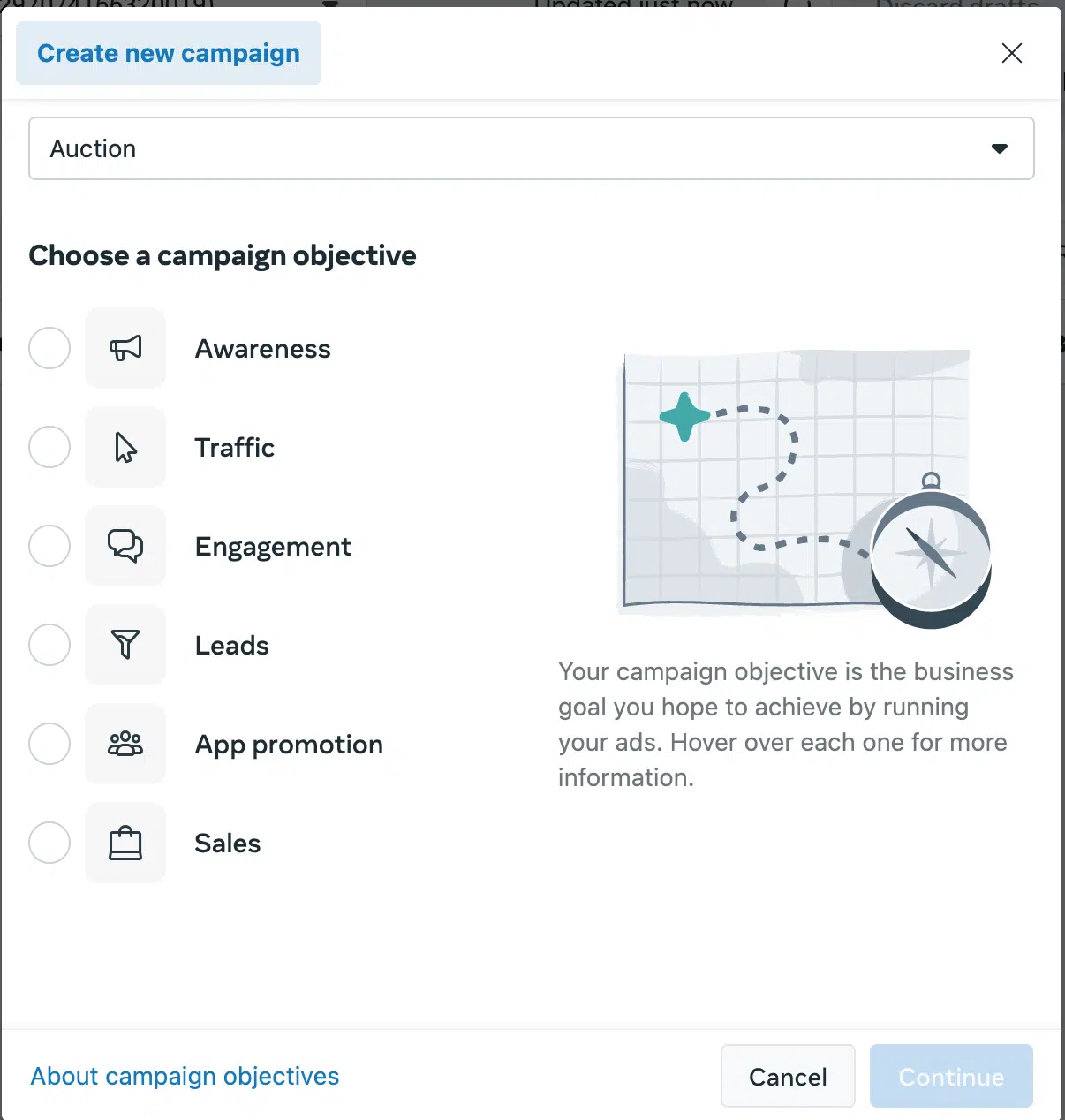
Task: Open About campaign objectives link
Action: [184, 1076]
